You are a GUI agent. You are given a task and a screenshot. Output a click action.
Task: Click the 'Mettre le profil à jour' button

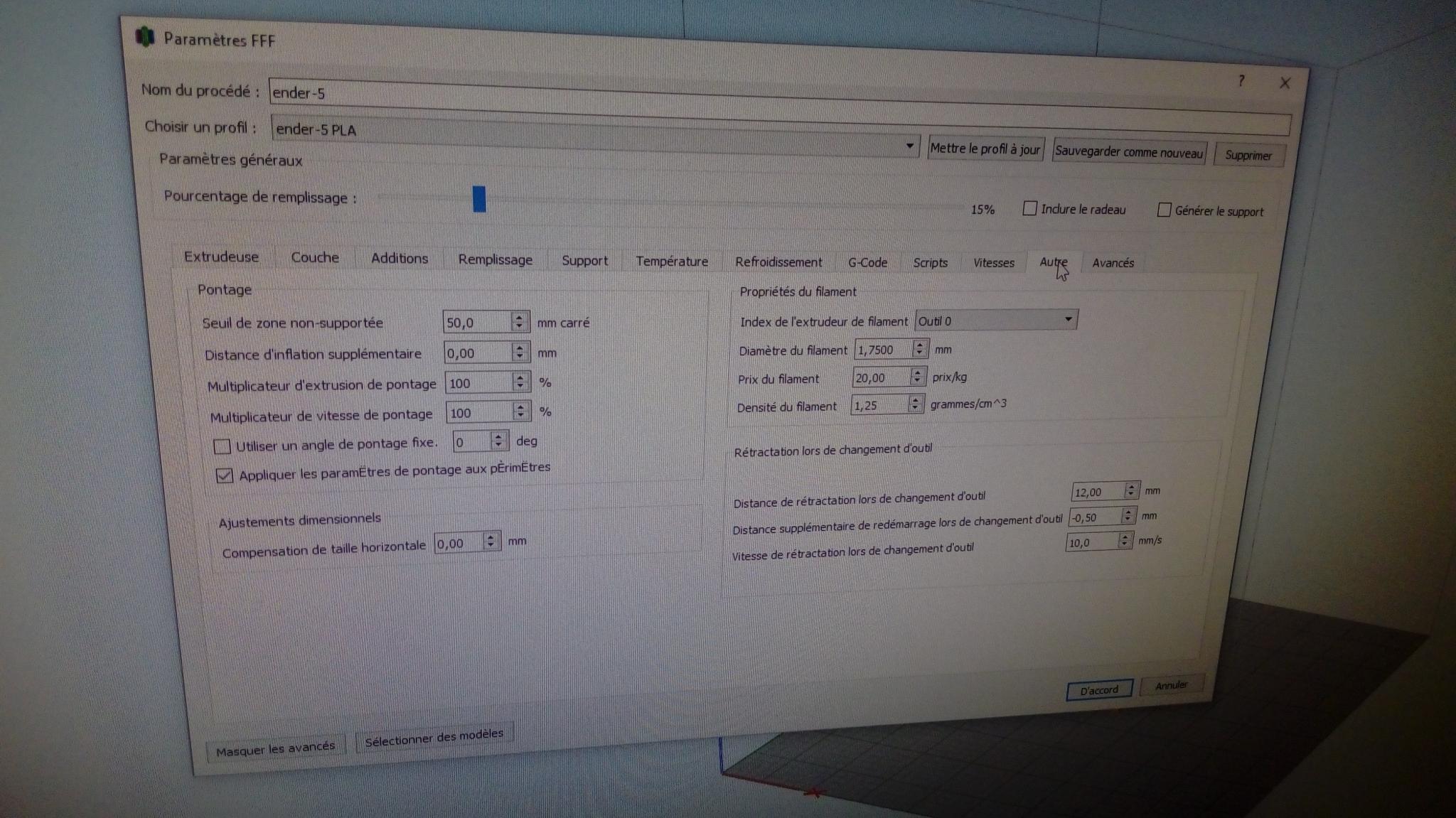pos(985,149)
